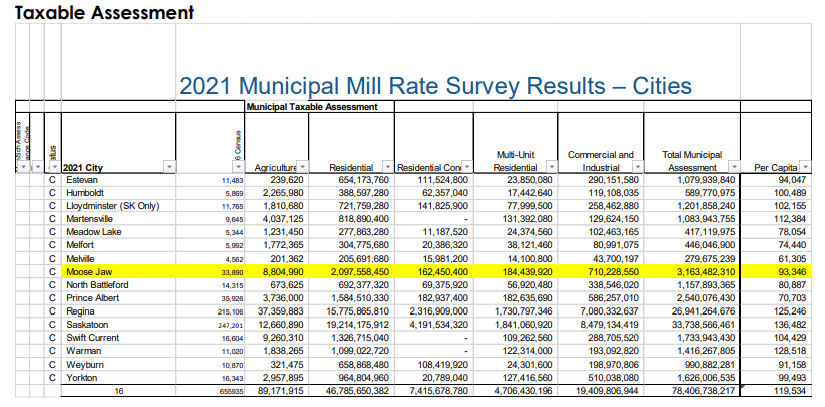Viewport: 825px width, 407px height.
Task: Select the Swift Current city cell
Action: pyautogui.click(x=118, y=338)
